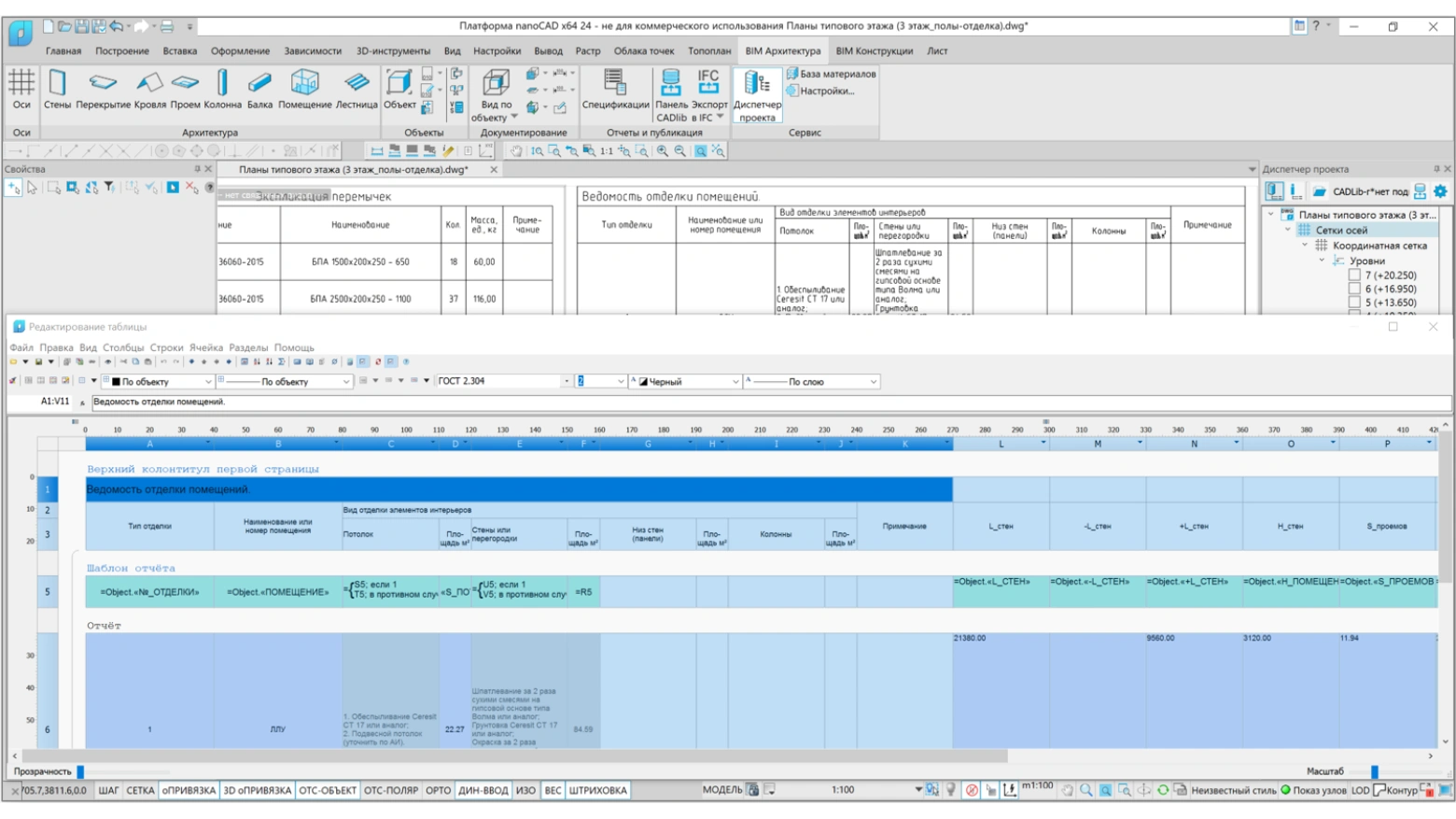This screenshot has width=1456, height=819.
Task: Select the Помещение room tool
Action: click(x=305, y=90)
